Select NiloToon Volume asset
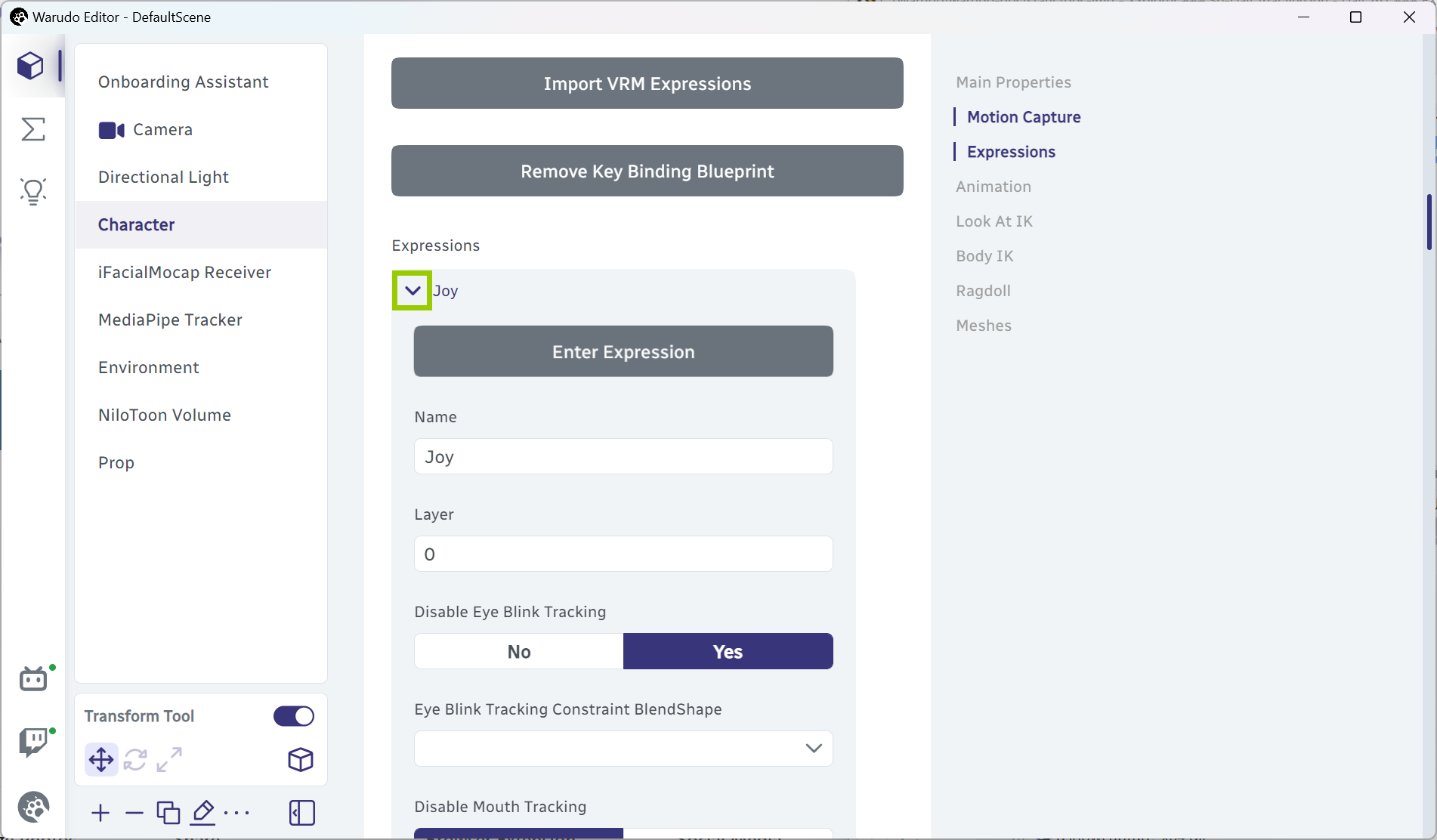1437x840 pixels. 201,415
